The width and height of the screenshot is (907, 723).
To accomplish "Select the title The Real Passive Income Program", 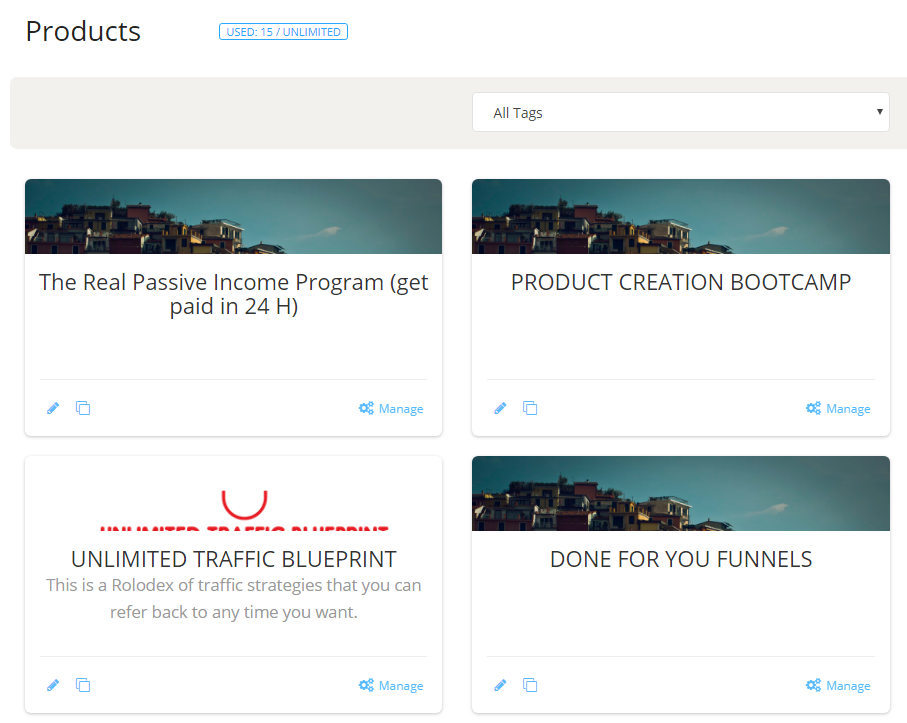I will 234,294.
